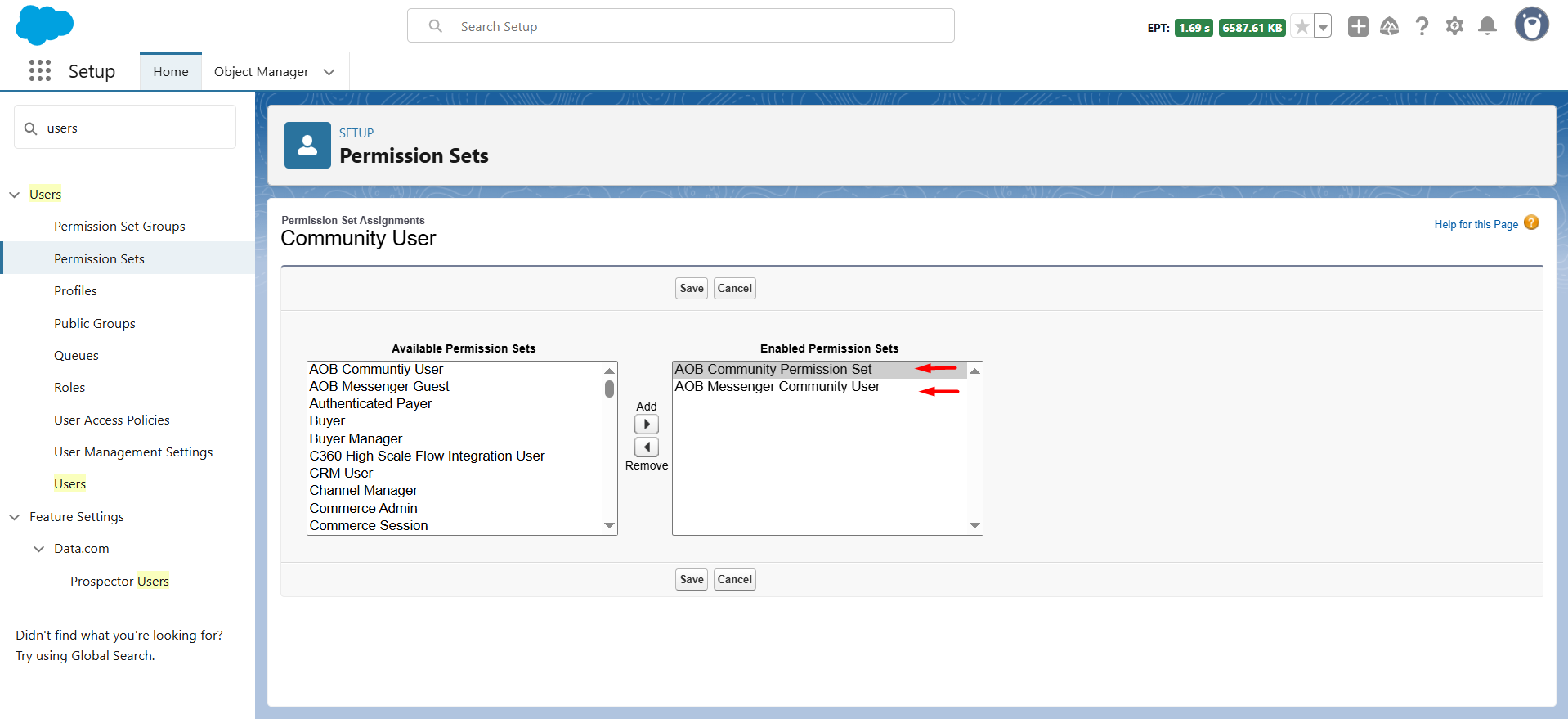Click the Add arrow button
Image resolution: width=1568 pixels, height=719 pixels.
(x=647, y=425)
